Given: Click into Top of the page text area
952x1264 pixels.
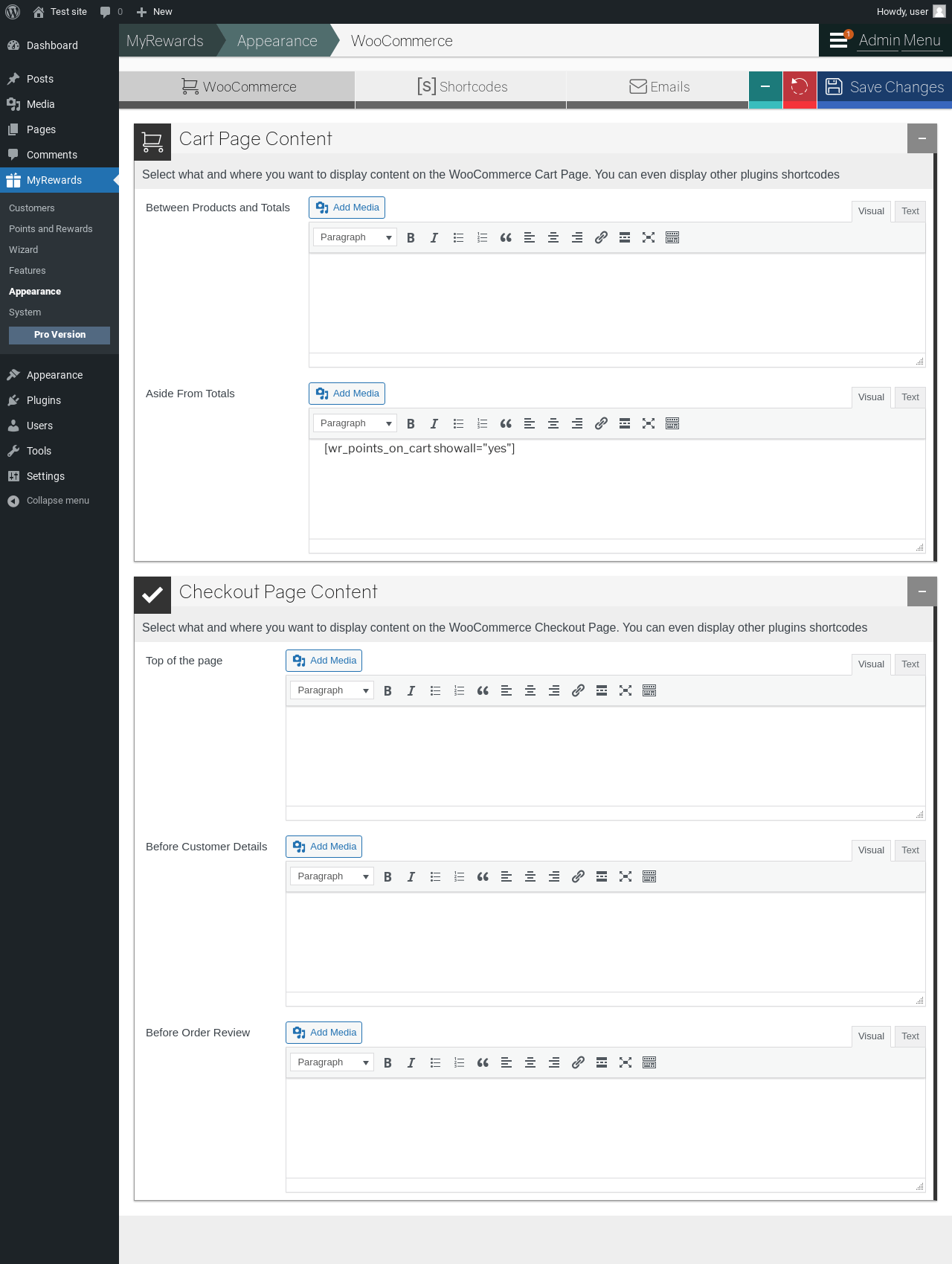Looking at the screenshot, I should tap(605, 757).
